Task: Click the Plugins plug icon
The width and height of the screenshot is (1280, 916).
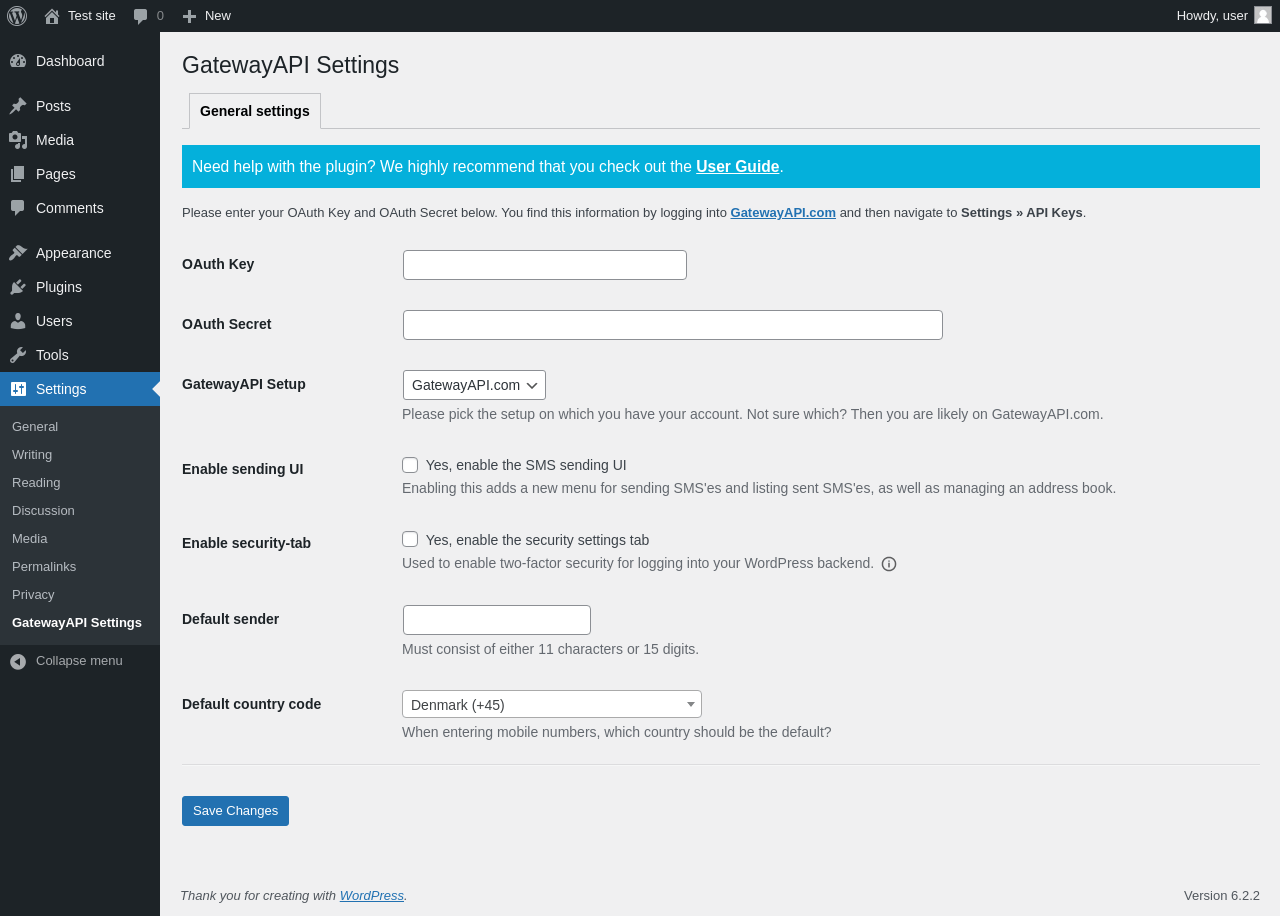Action: point(18,287)
